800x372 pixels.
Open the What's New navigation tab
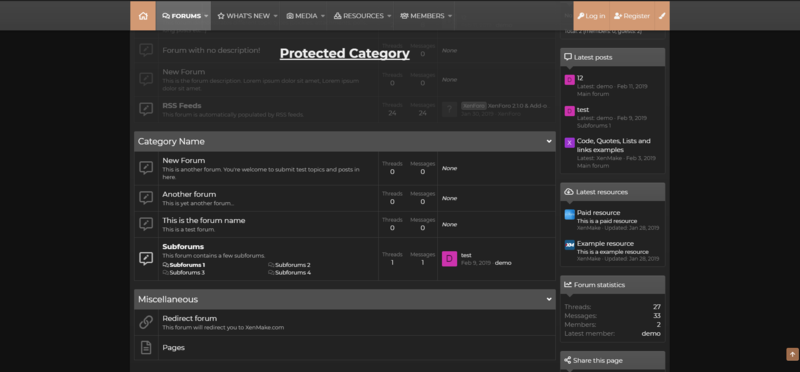pos(243,16)
